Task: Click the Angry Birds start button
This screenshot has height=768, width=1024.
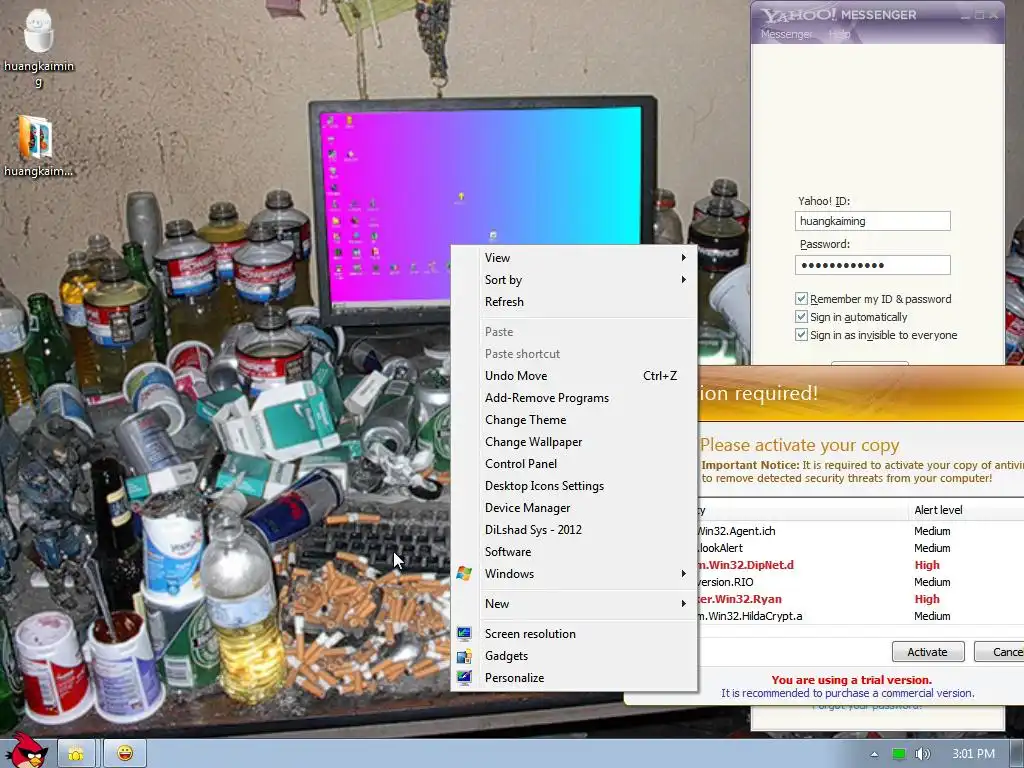Action: 27,751
